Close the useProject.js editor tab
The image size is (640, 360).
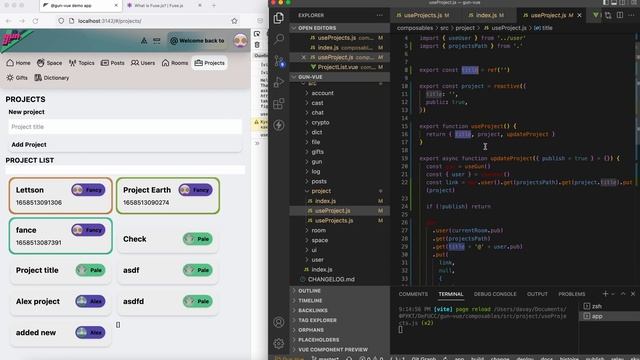tap(579, 15)
